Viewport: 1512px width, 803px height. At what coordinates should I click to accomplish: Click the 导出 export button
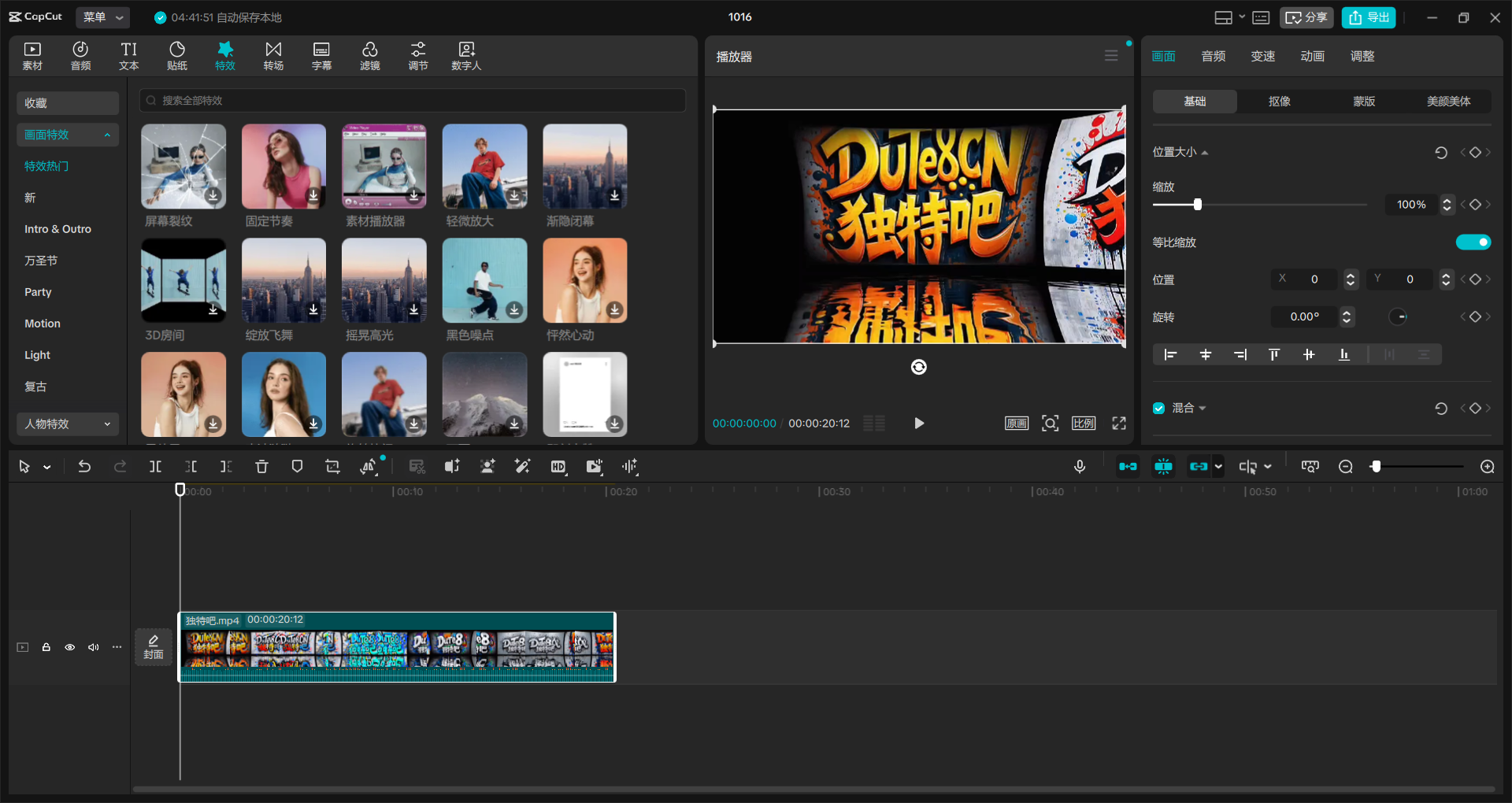[x=1369, y=17]
